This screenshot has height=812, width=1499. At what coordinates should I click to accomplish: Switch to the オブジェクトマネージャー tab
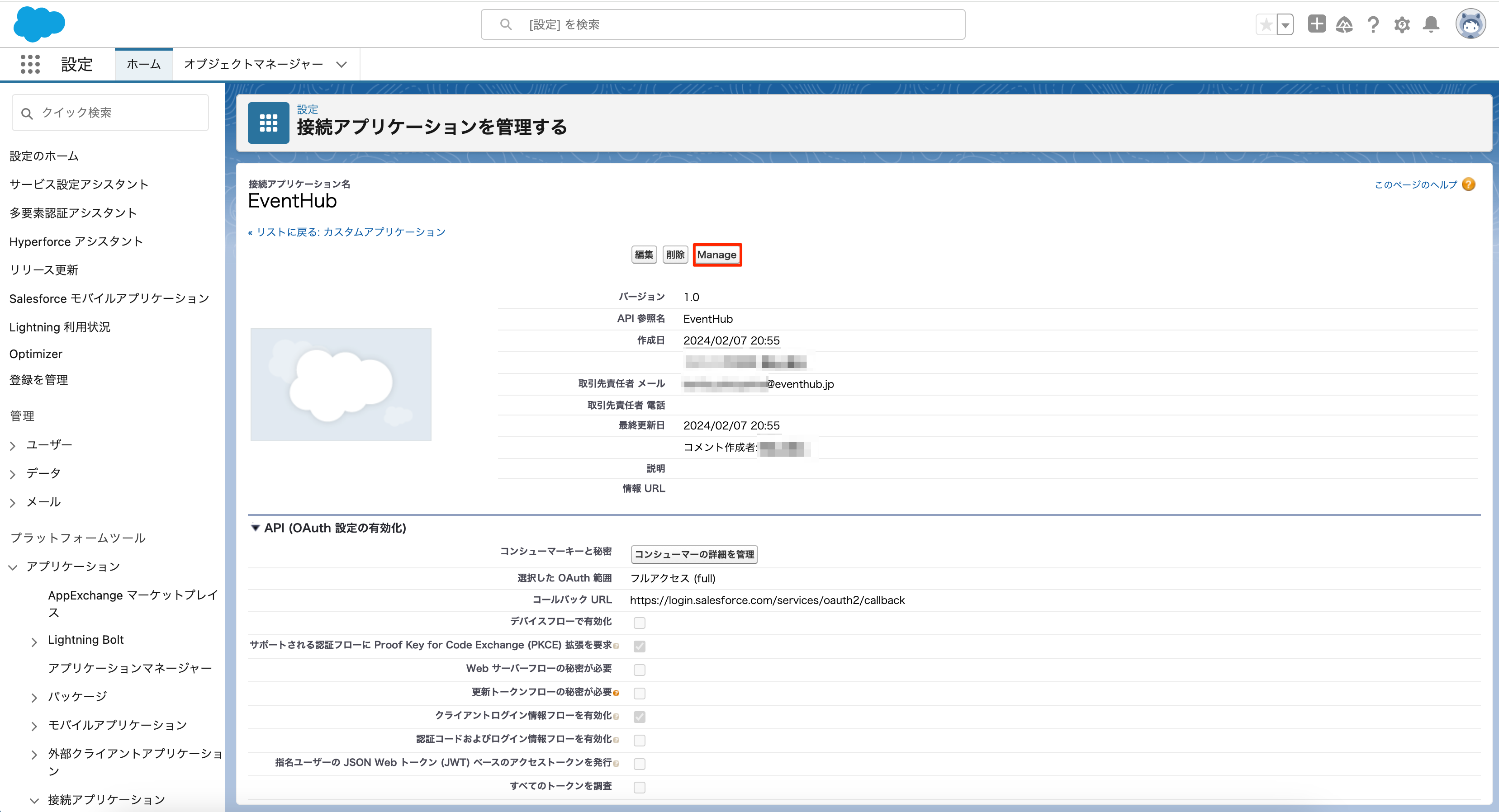pos(254,64)
